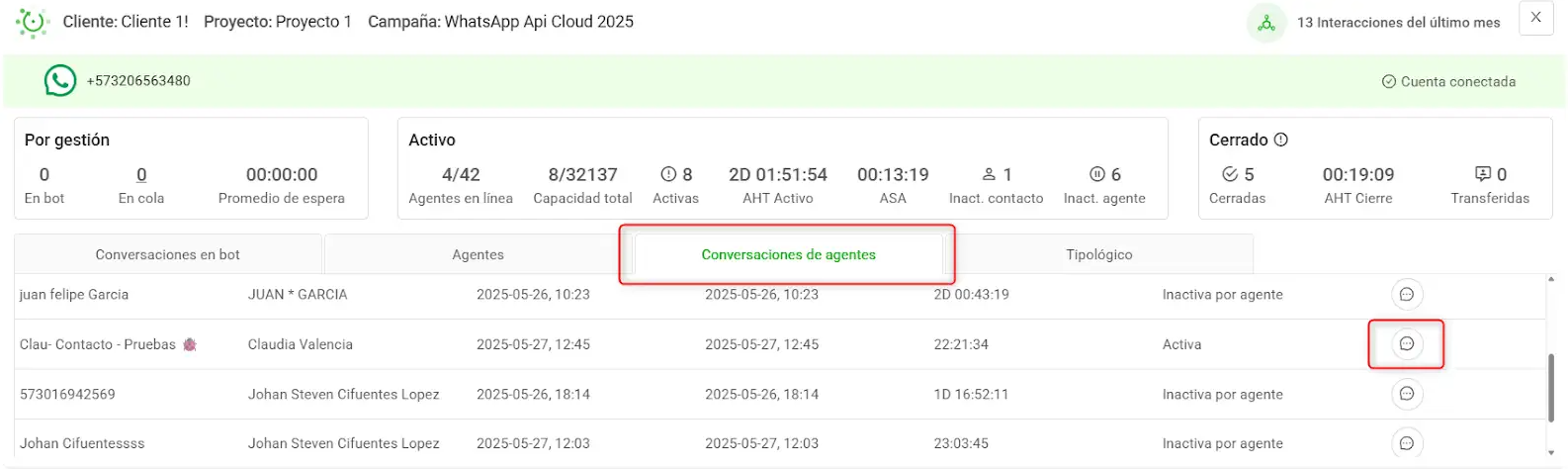This screenshot has width=1568, height=469.
Task: Click the phone number +573206563480
Action: (138, 81)
